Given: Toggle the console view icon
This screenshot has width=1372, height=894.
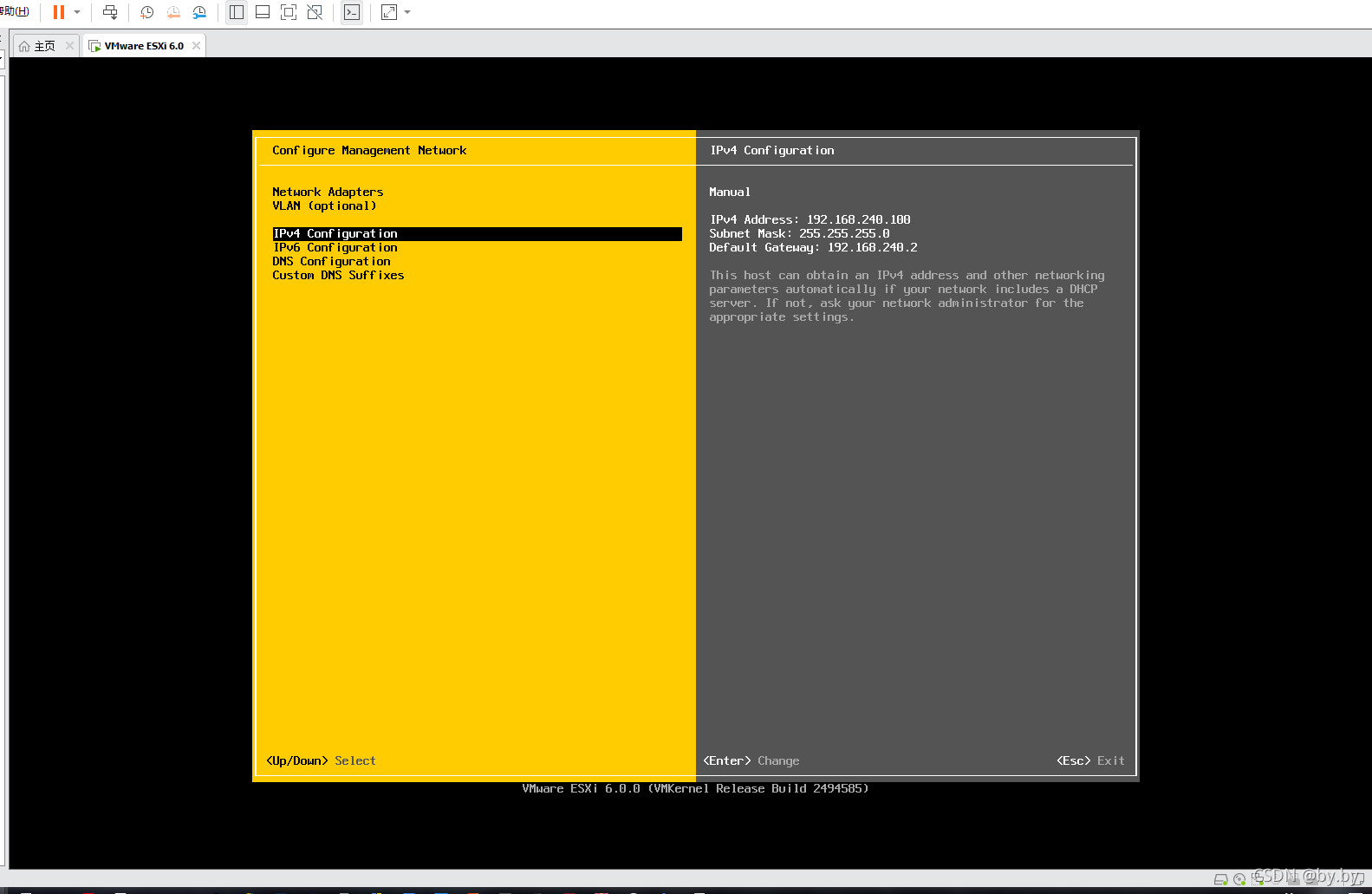Looking at the screenshot, I should click(352, 12).
